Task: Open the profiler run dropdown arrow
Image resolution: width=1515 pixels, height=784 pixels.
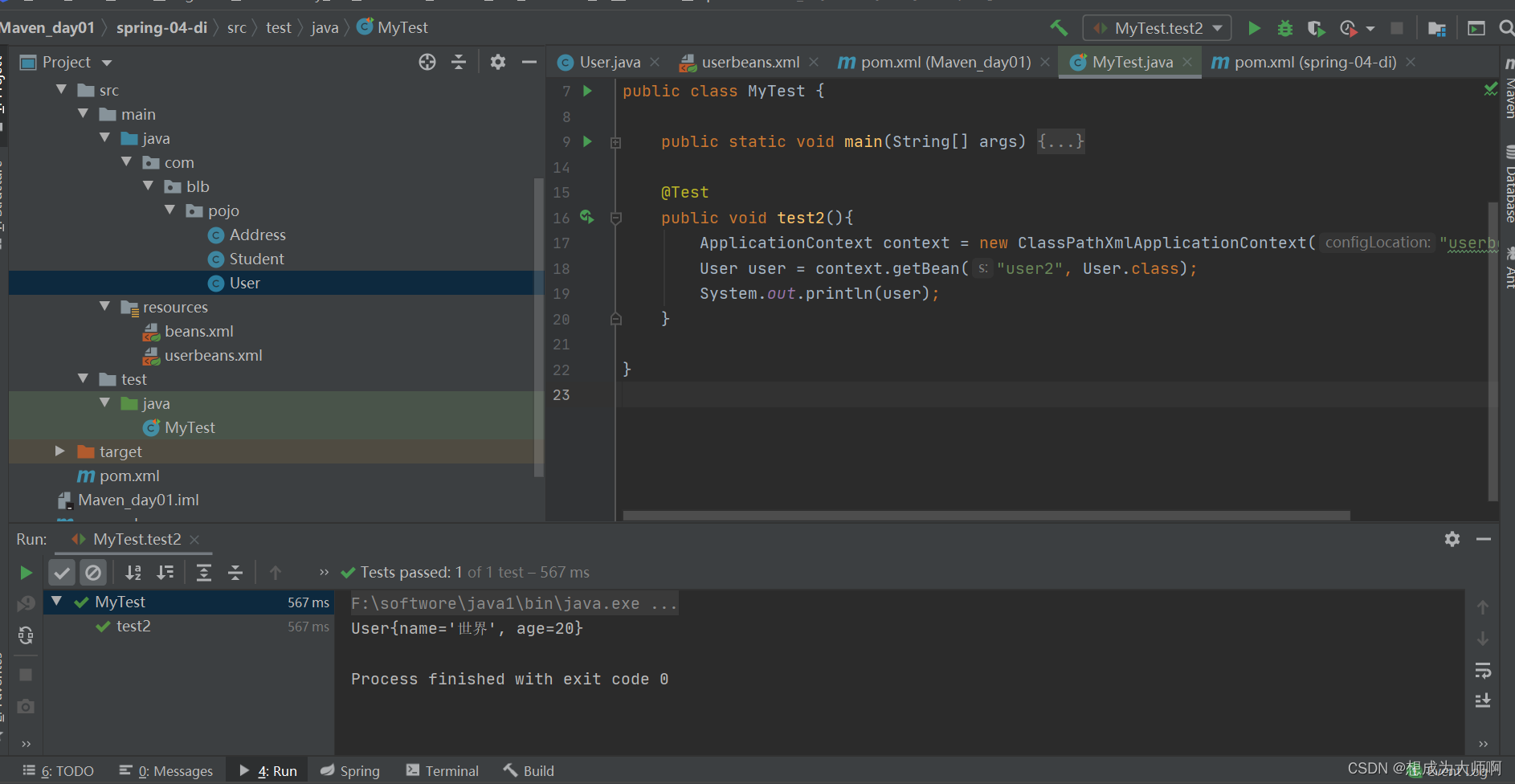Action: pos(1370,29)
